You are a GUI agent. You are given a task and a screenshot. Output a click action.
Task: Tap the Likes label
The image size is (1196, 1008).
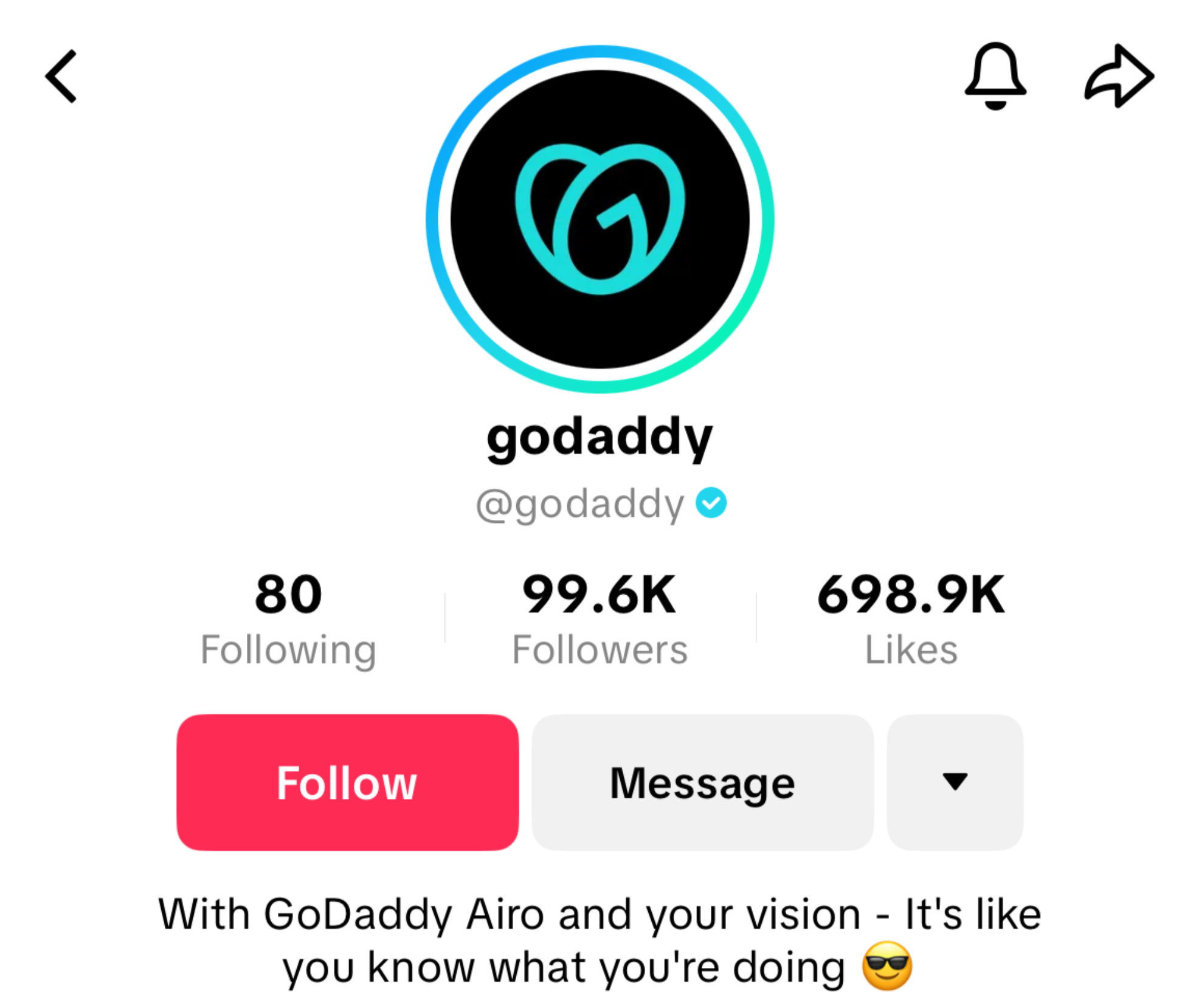[910, 649]
